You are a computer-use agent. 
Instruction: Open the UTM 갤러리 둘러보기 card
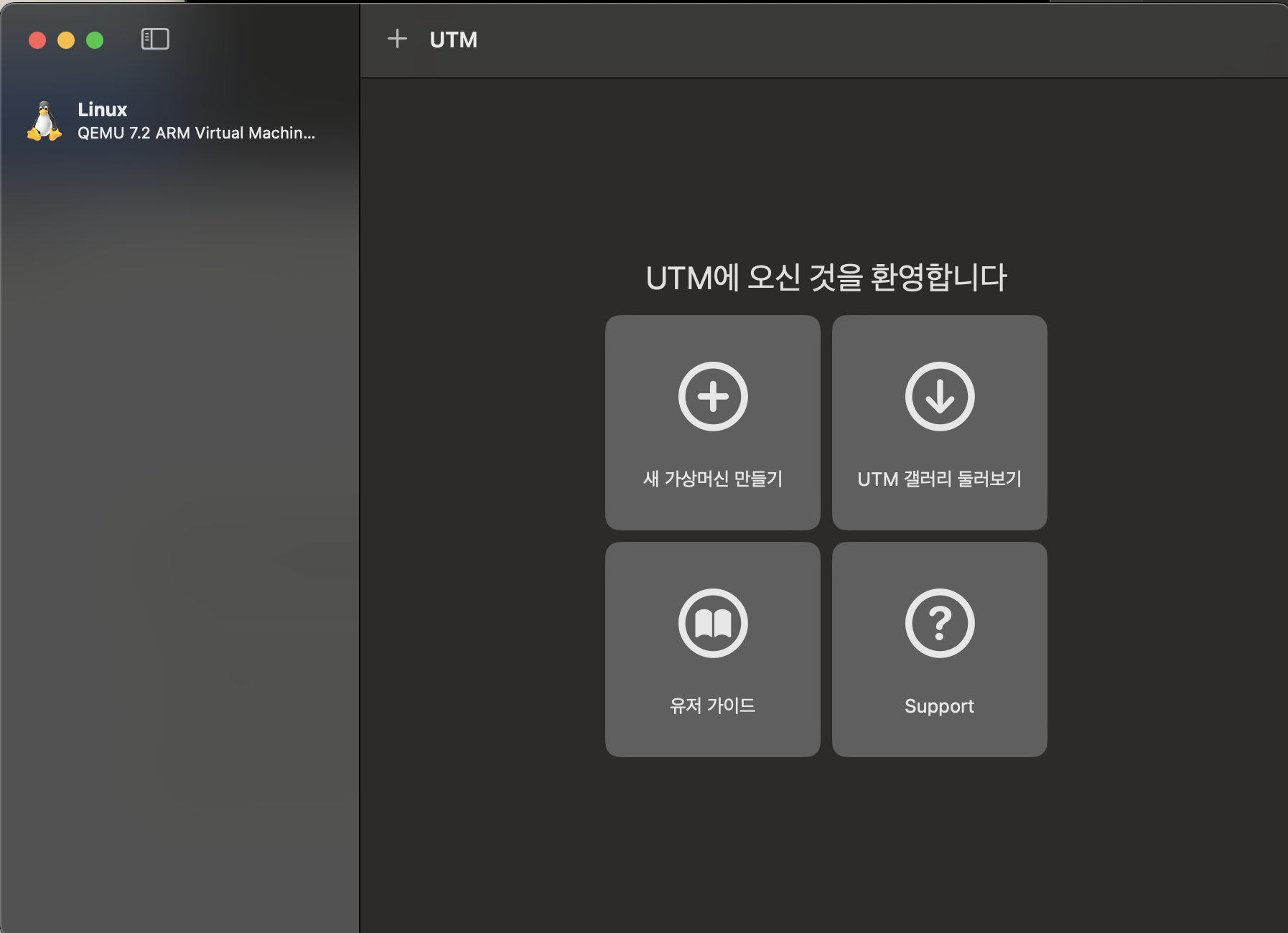coord(940,423)
